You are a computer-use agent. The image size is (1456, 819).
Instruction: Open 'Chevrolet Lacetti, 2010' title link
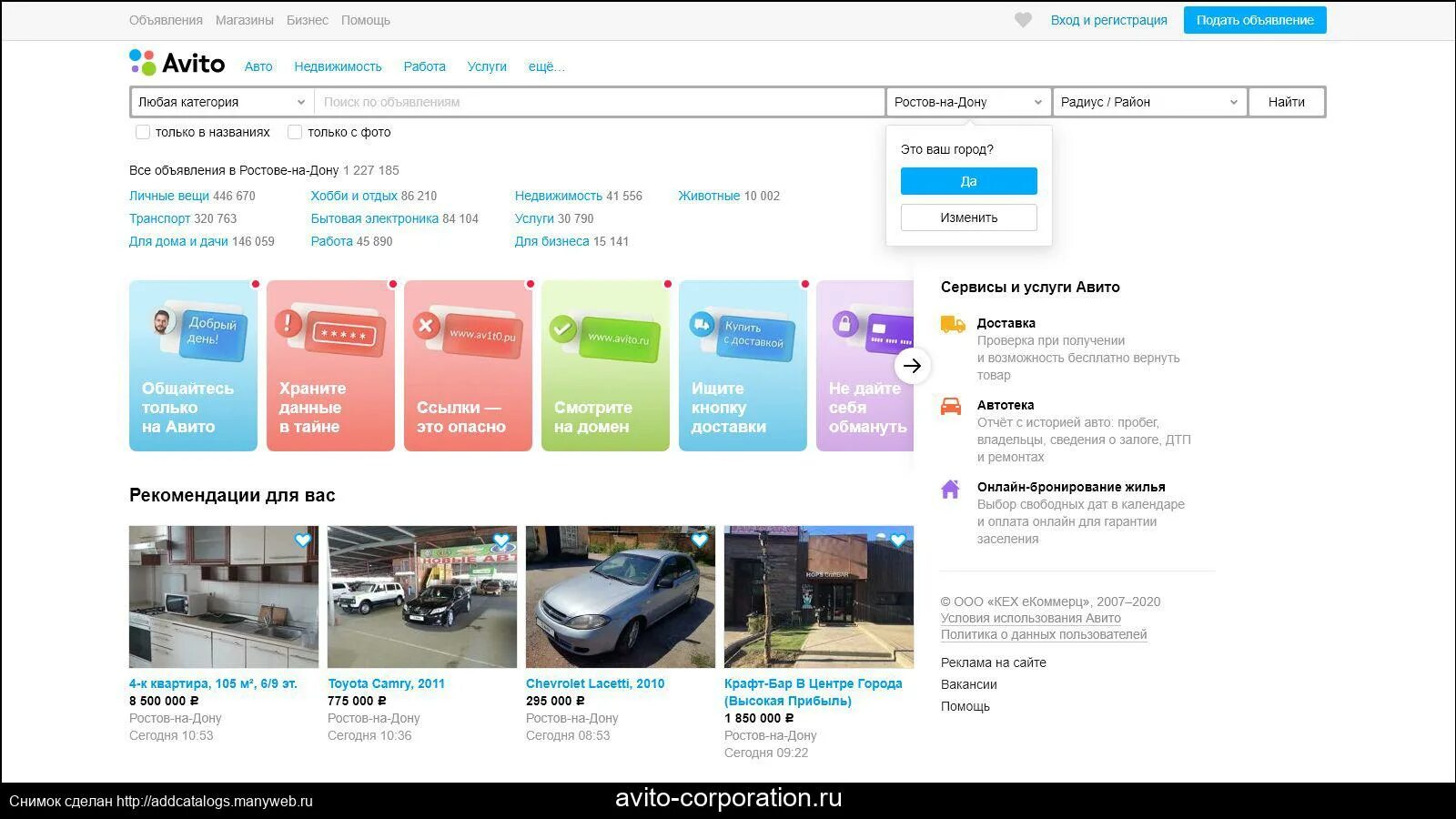pos(595,683)
